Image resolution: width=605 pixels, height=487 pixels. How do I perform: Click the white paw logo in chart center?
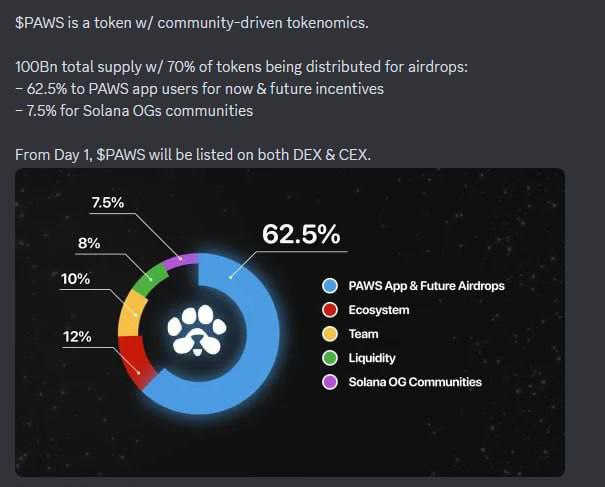pos(197,331)
